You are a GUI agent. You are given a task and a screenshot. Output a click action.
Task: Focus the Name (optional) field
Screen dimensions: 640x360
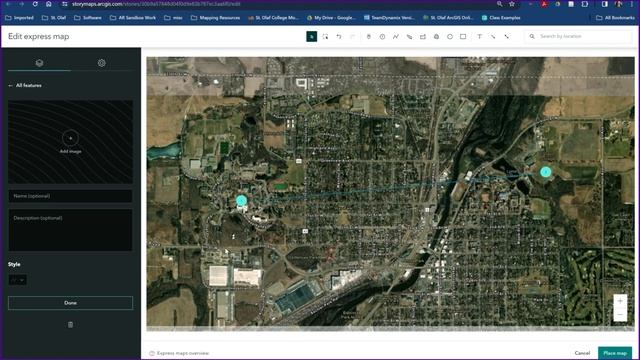pos(70,196)
